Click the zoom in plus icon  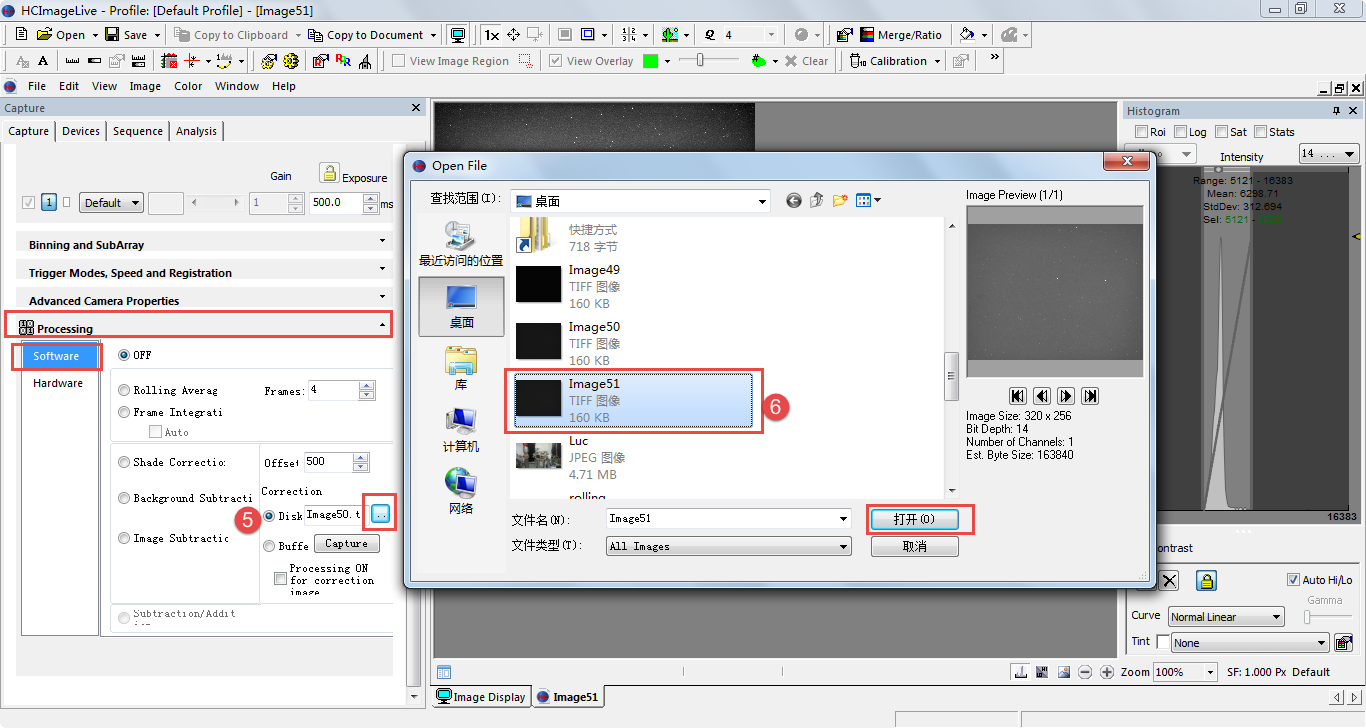click(x=1107, y=672)
